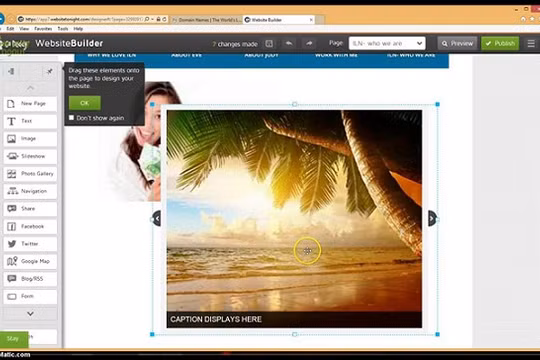Click the Preview button
This screenshot has height=360, width=540.
(x=458, y=43)
